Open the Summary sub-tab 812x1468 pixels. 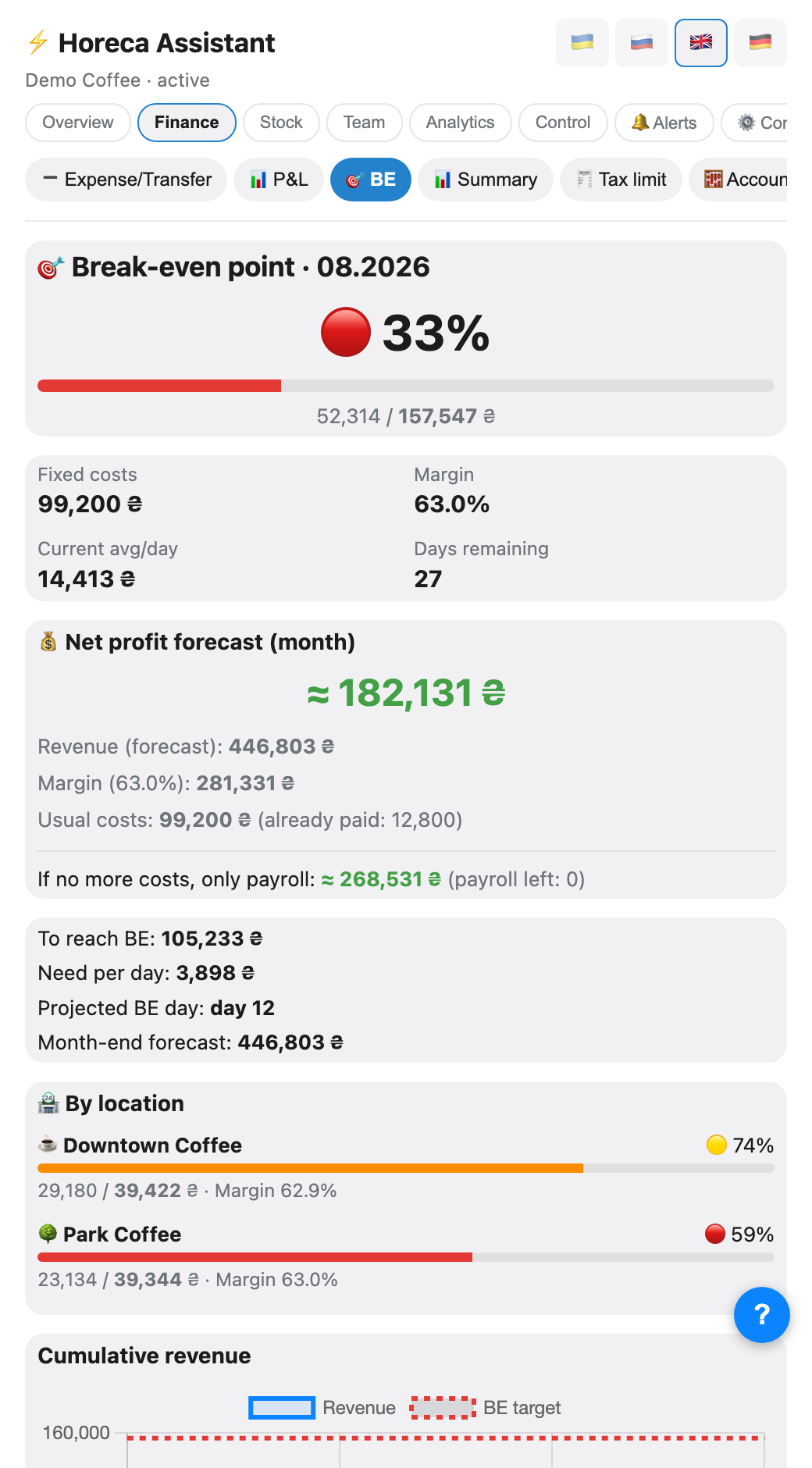[x=486, y=180]
